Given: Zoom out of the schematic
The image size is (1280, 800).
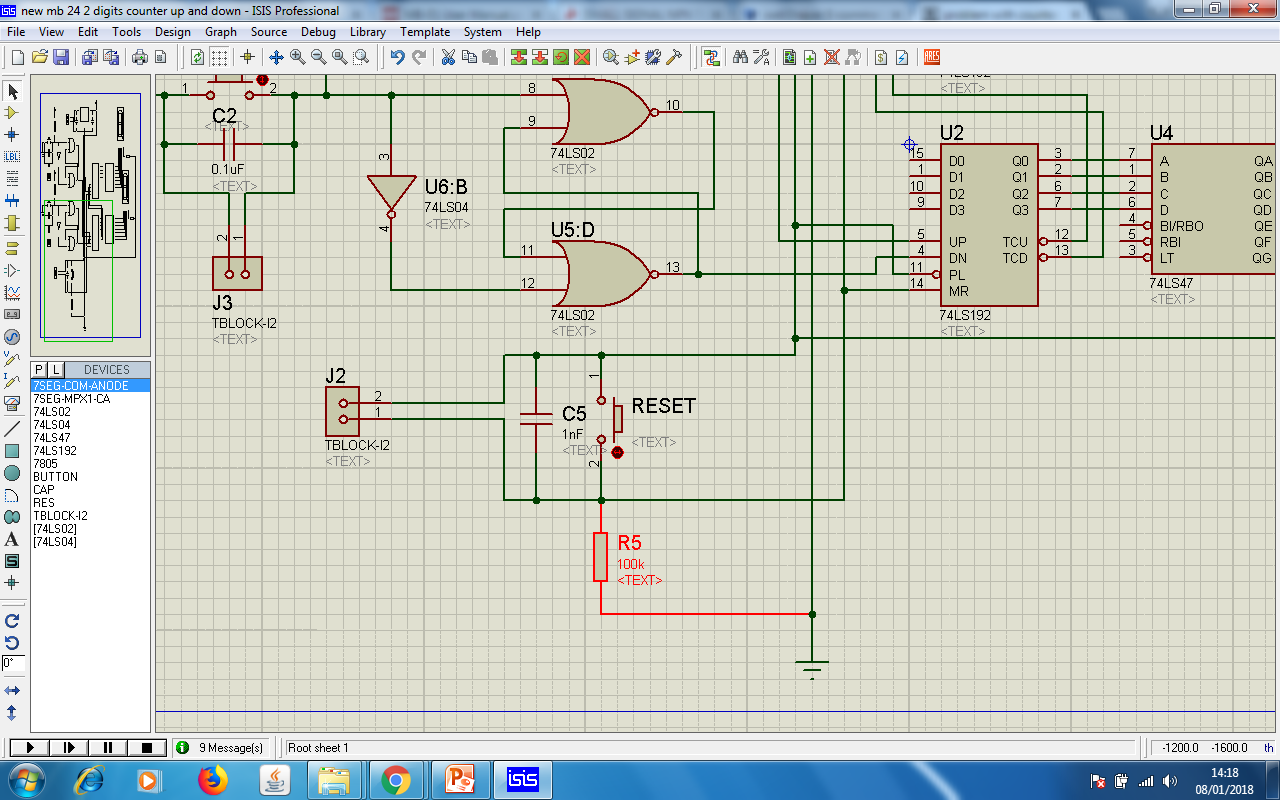Looking at the screenshot, I should (x=319, y=57).
